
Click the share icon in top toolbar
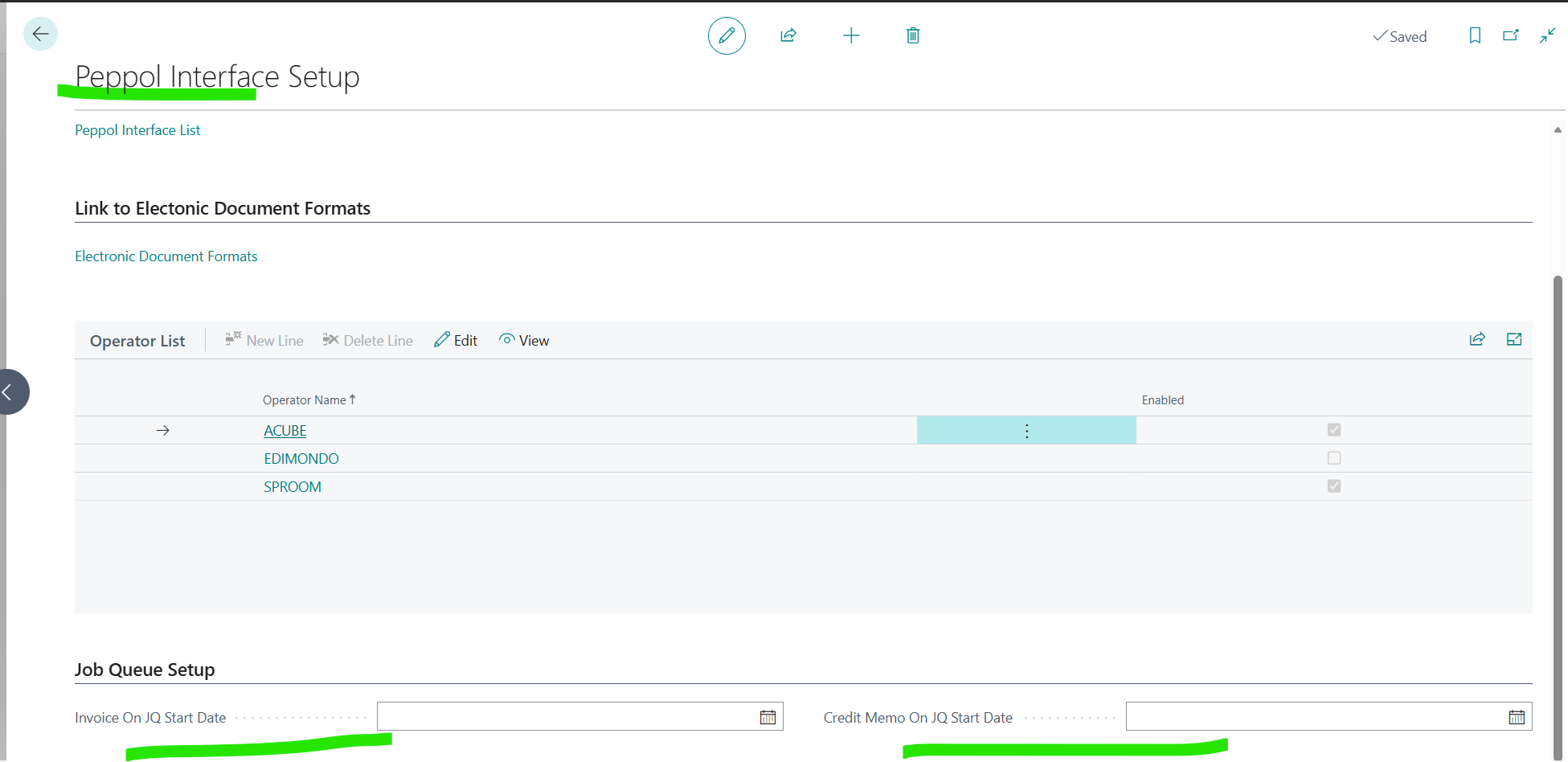coord(788,35)
